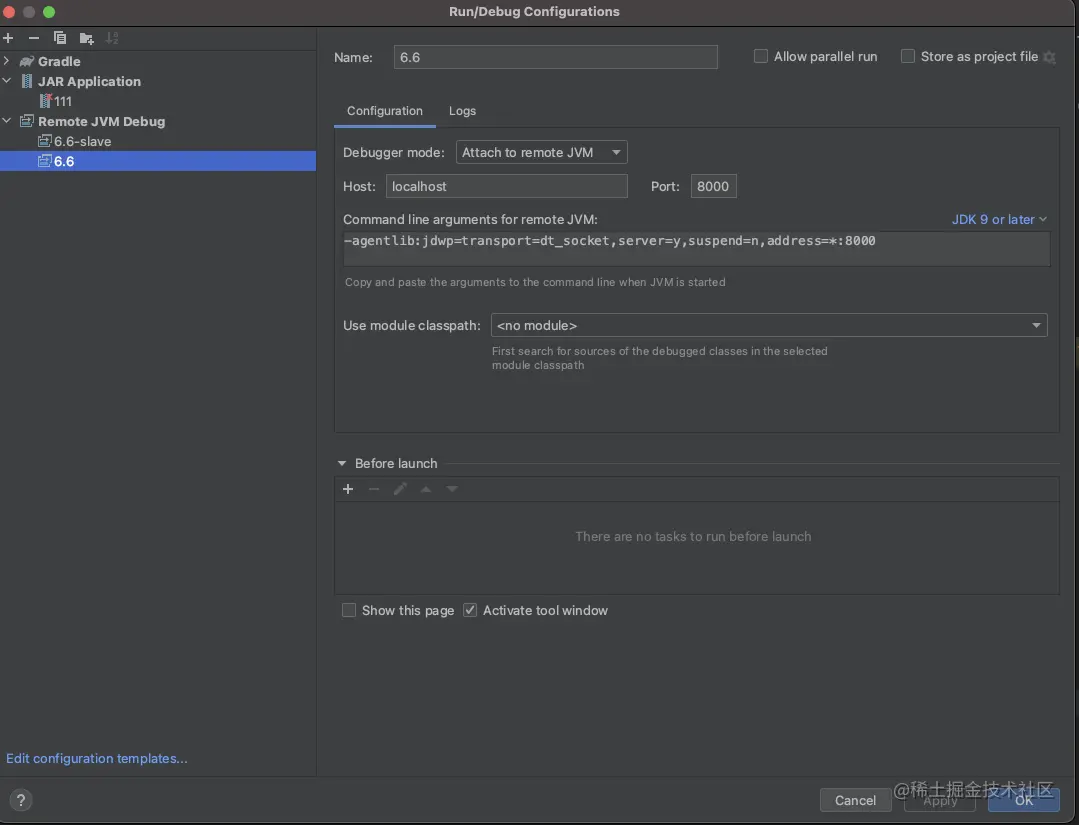
Task: Click the 6.6-slave configuration icon
Action: (45, 141)
